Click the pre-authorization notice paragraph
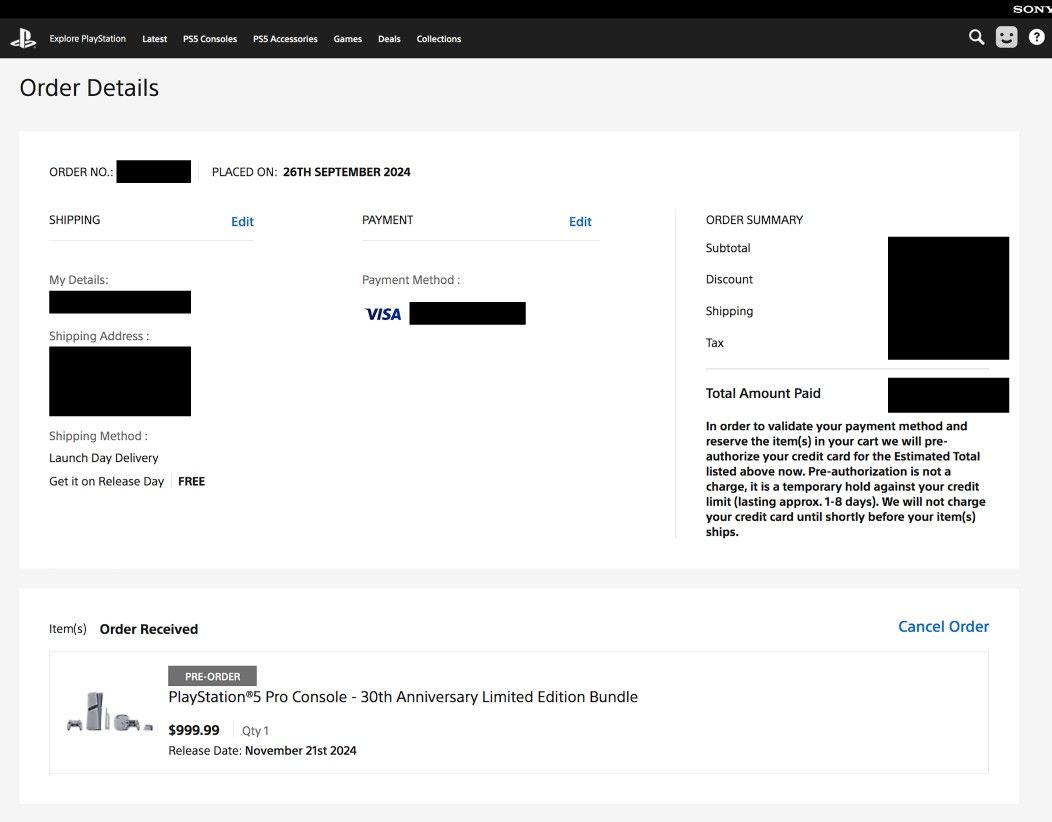This screenshot has height=822, width=1052. 845,479
